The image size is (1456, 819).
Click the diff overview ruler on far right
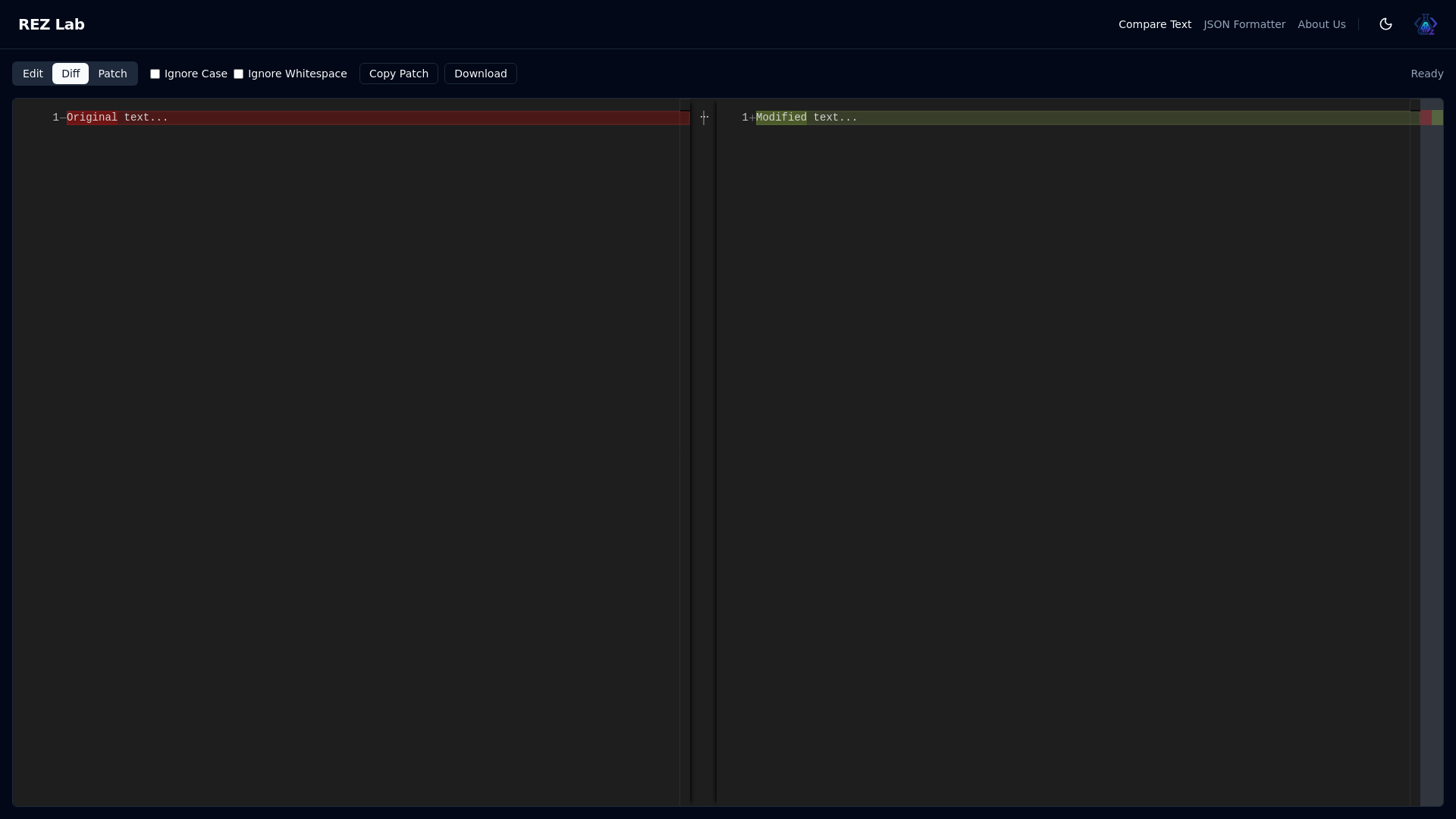(1432, 452)
